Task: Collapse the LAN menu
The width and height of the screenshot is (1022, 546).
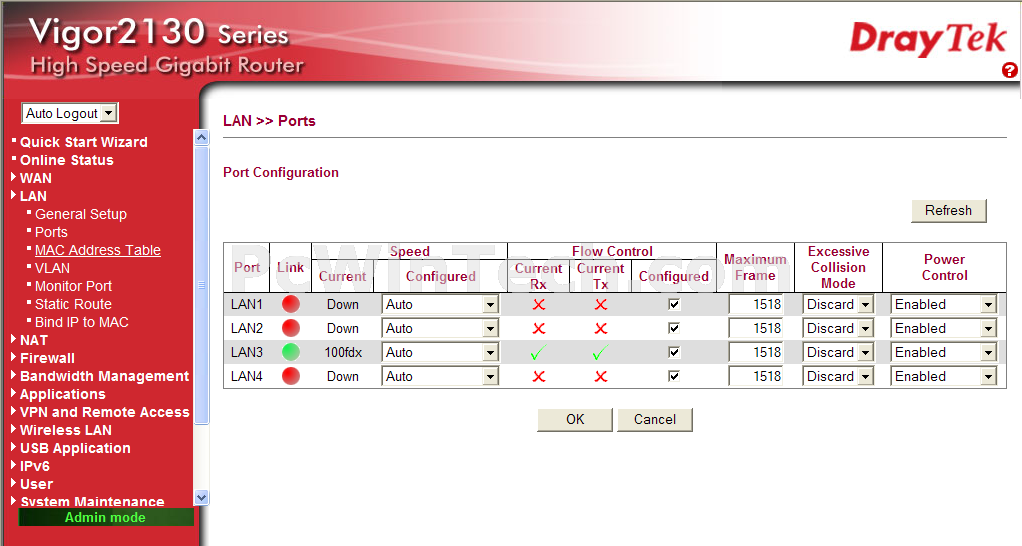Action: (x=33, y=196)
